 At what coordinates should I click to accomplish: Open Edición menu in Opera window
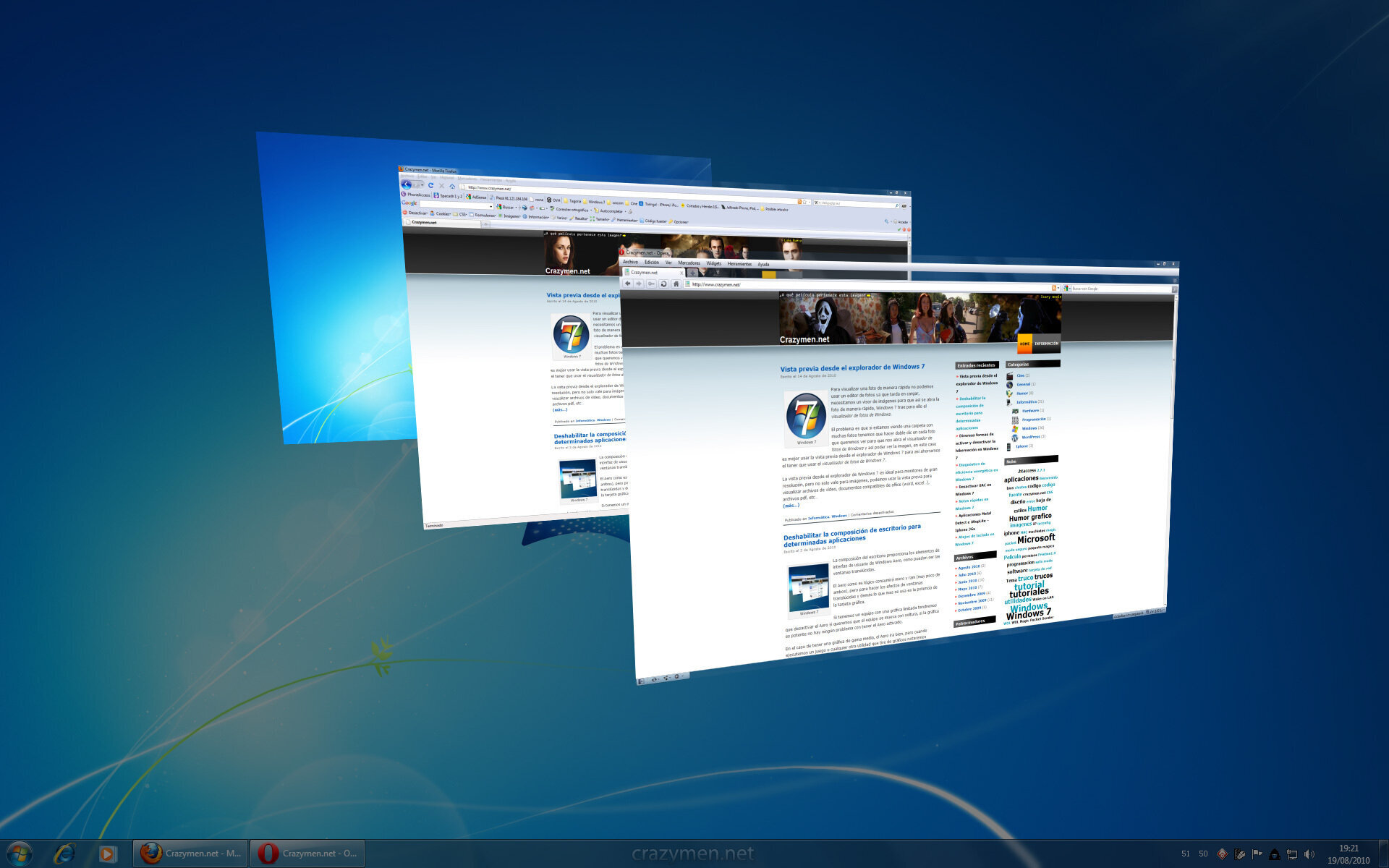[x=652, y=262]
